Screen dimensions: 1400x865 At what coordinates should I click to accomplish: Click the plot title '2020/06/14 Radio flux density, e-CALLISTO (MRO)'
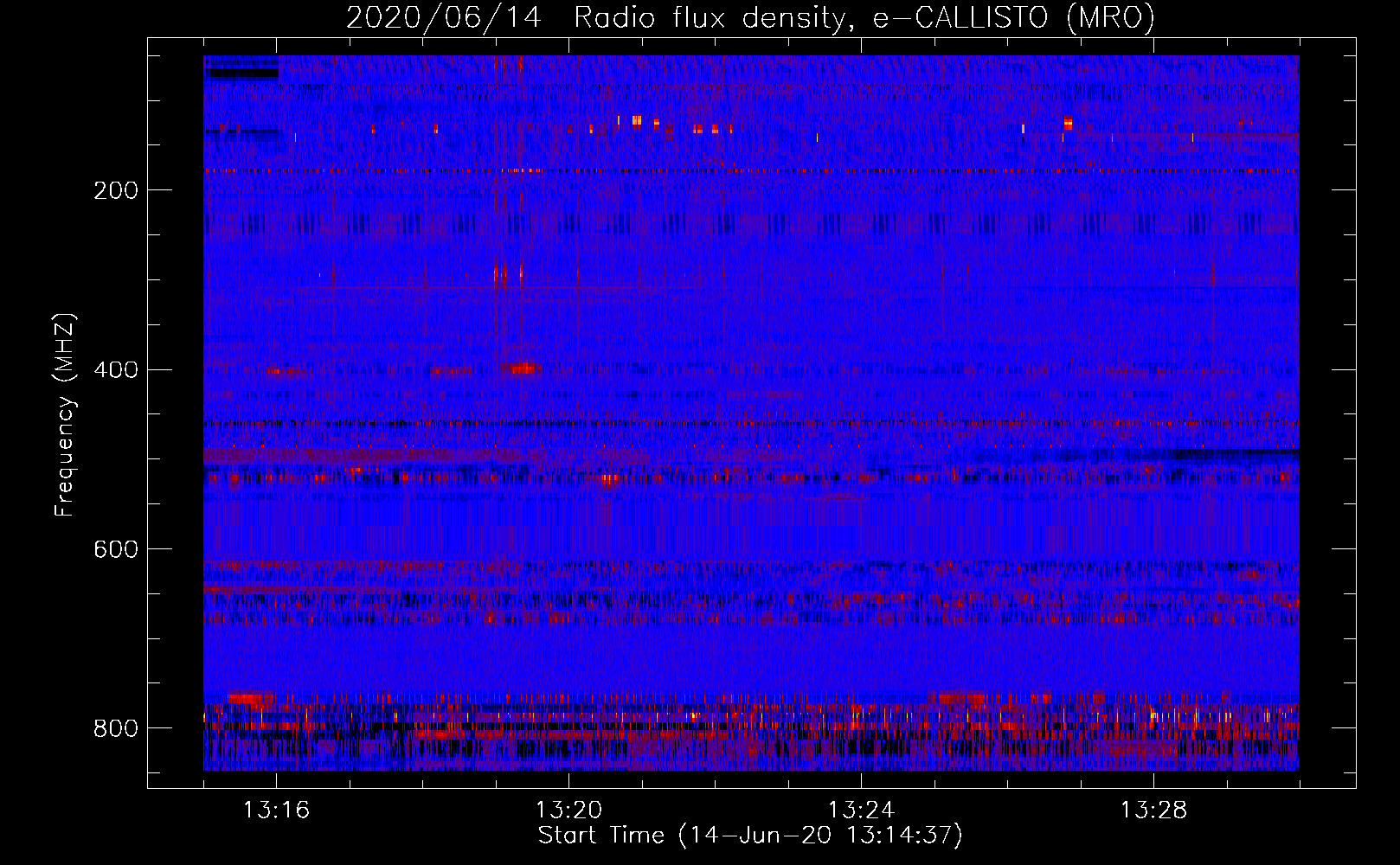click(750, 17)
